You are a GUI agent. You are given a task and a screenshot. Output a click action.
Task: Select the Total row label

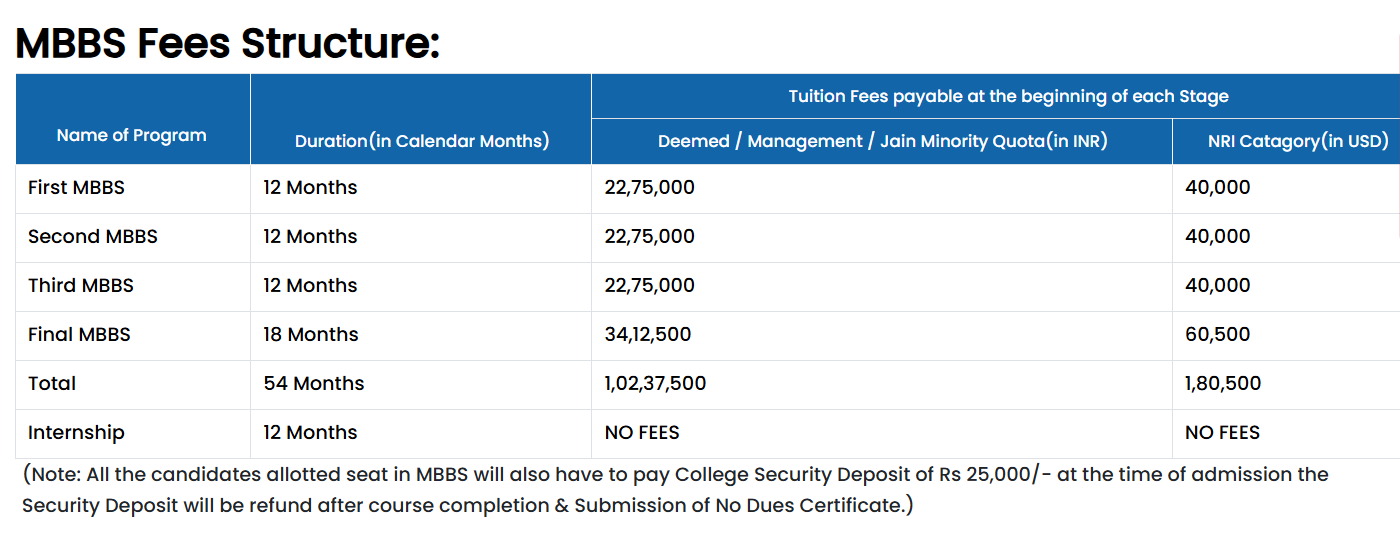[x=52, y=383]
